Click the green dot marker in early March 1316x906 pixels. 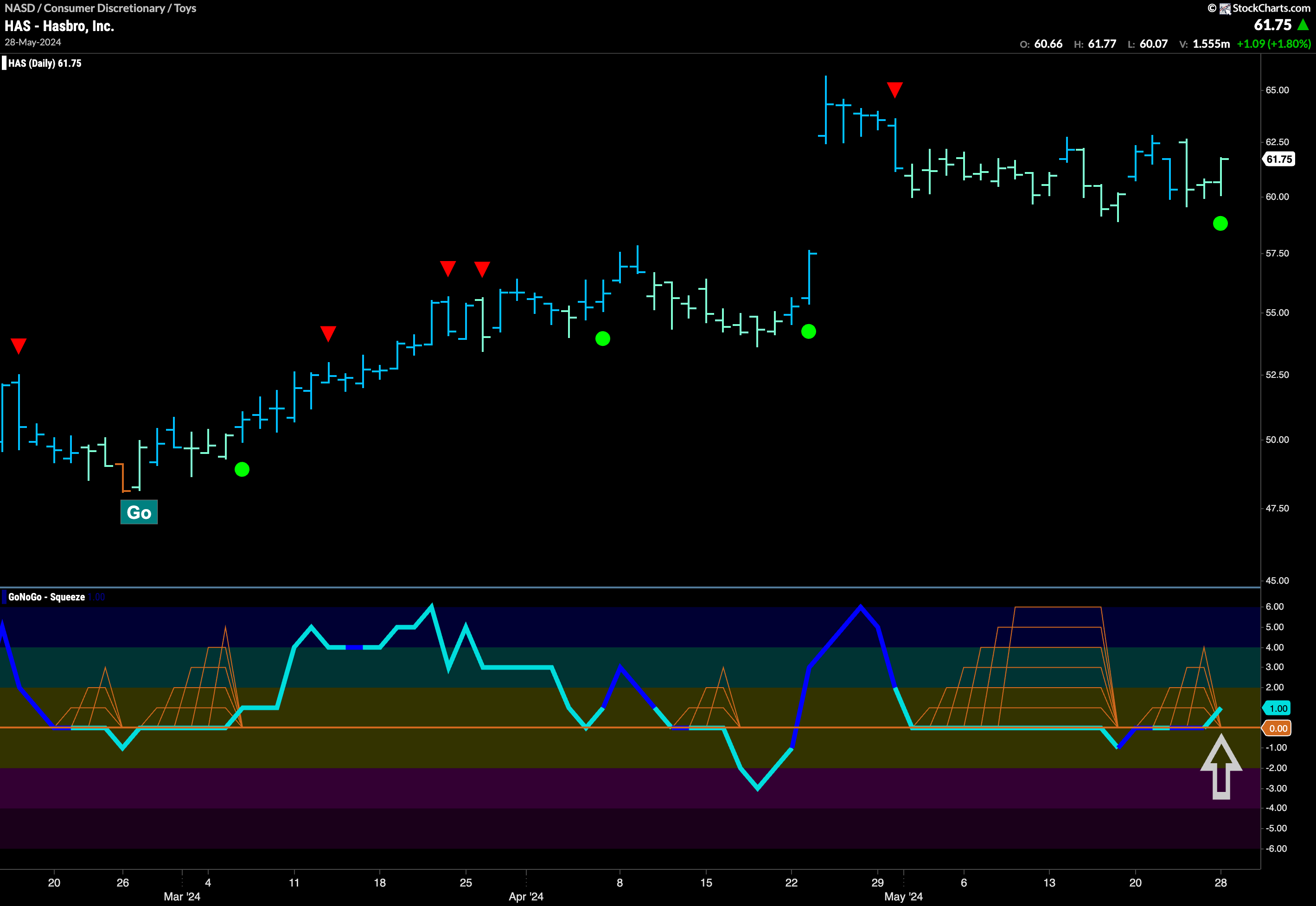pyautogui.click(x=242, y=470)
